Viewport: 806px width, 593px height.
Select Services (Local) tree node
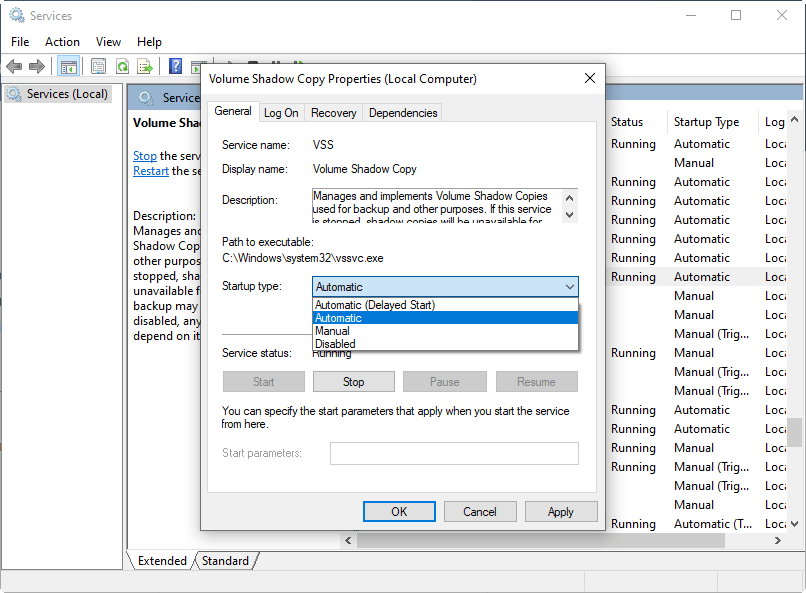58,94
